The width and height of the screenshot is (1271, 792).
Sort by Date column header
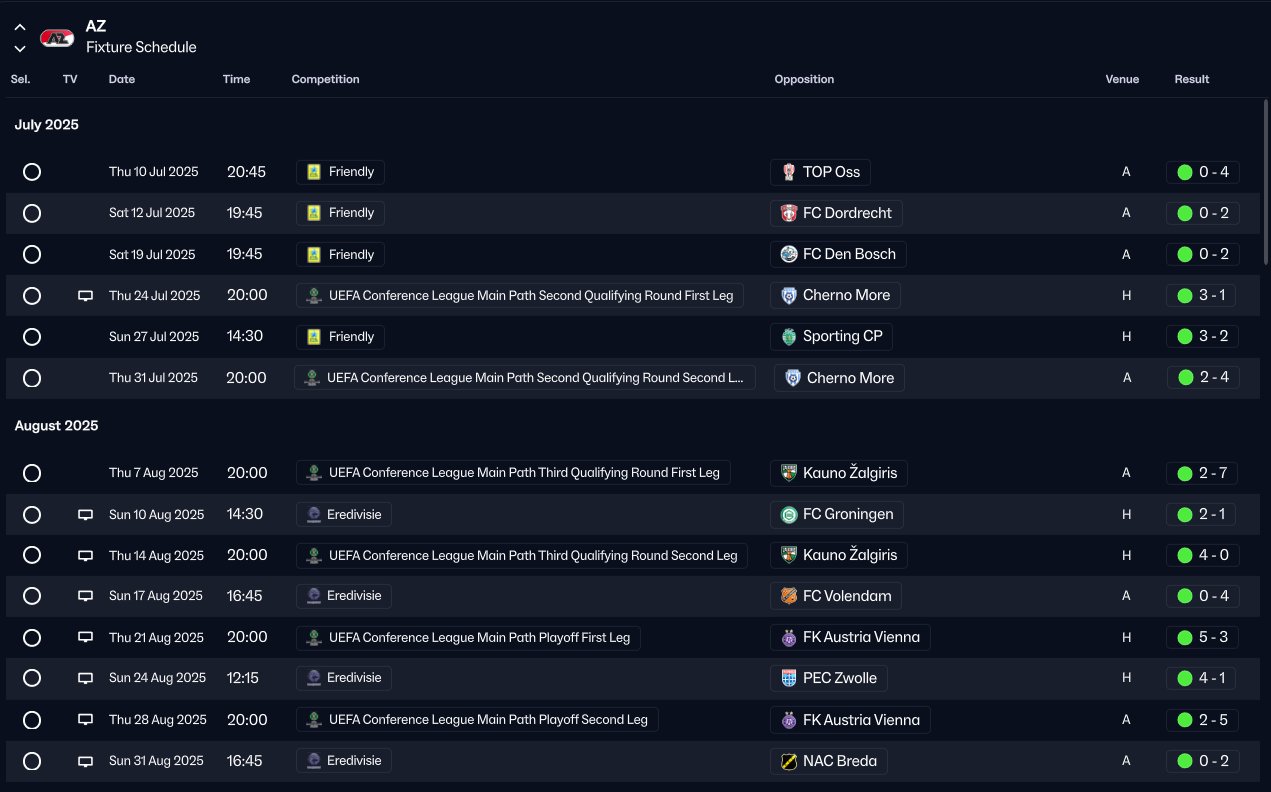[122, 79]
